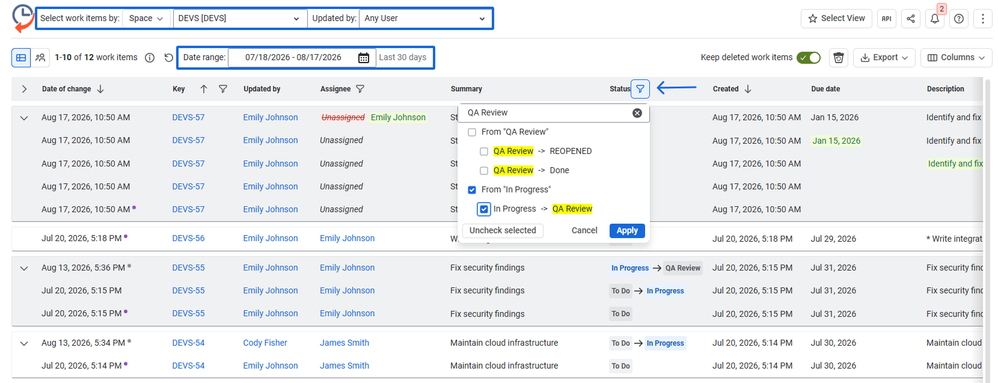Switch to the table view icon

click(x=21, y=57)
